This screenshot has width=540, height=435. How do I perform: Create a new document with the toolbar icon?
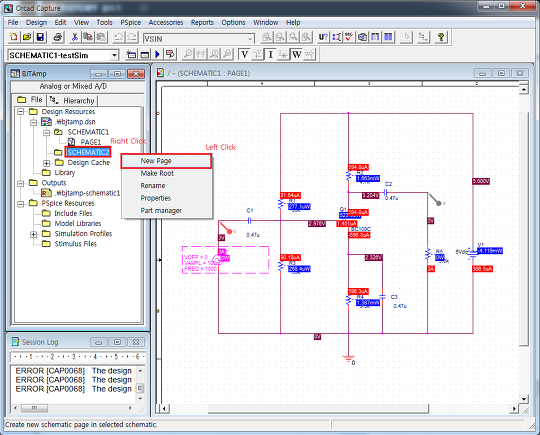[14, 37]
